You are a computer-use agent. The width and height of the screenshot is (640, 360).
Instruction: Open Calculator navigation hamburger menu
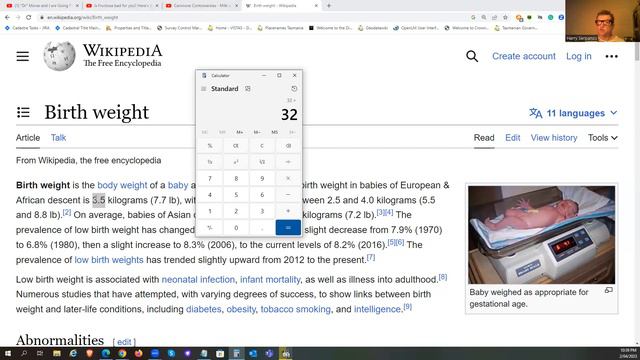(204, 89)
